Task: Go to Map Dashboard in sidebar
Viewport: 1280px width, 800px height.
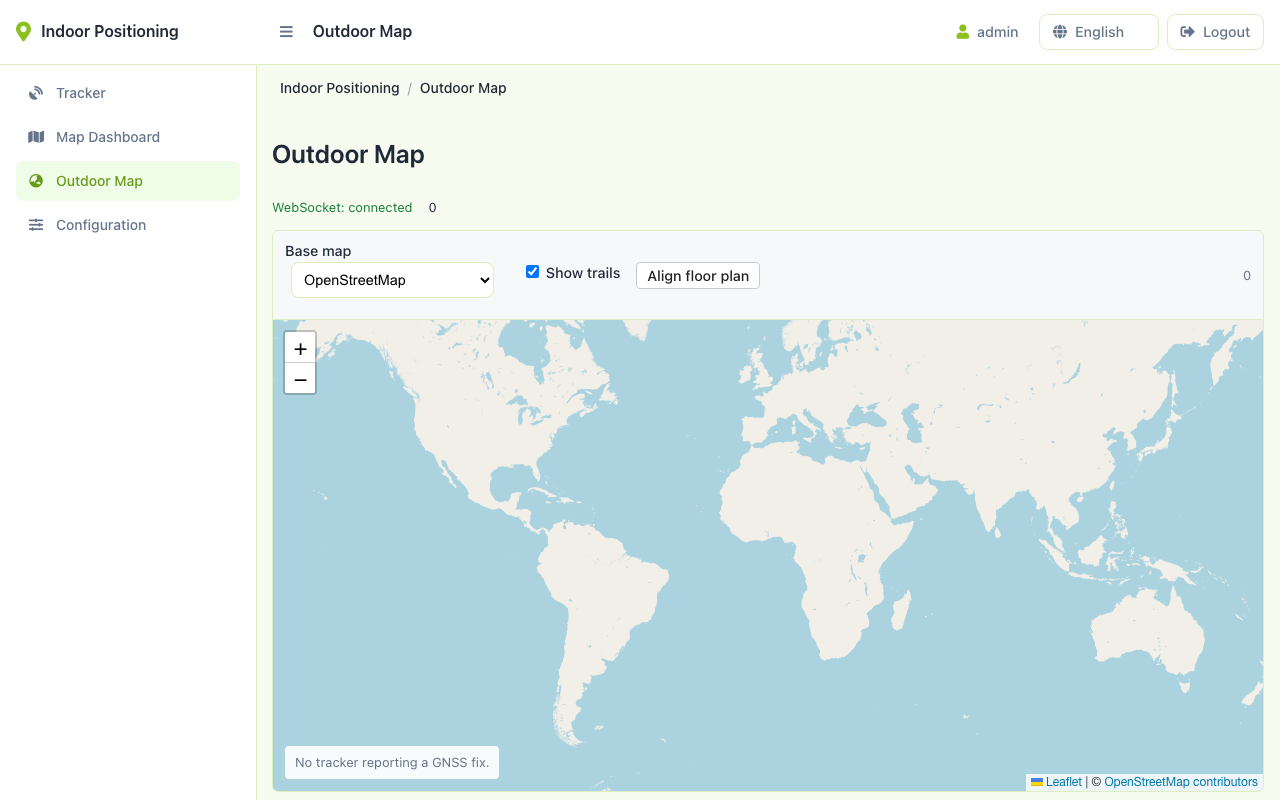Action: [128, 137]
